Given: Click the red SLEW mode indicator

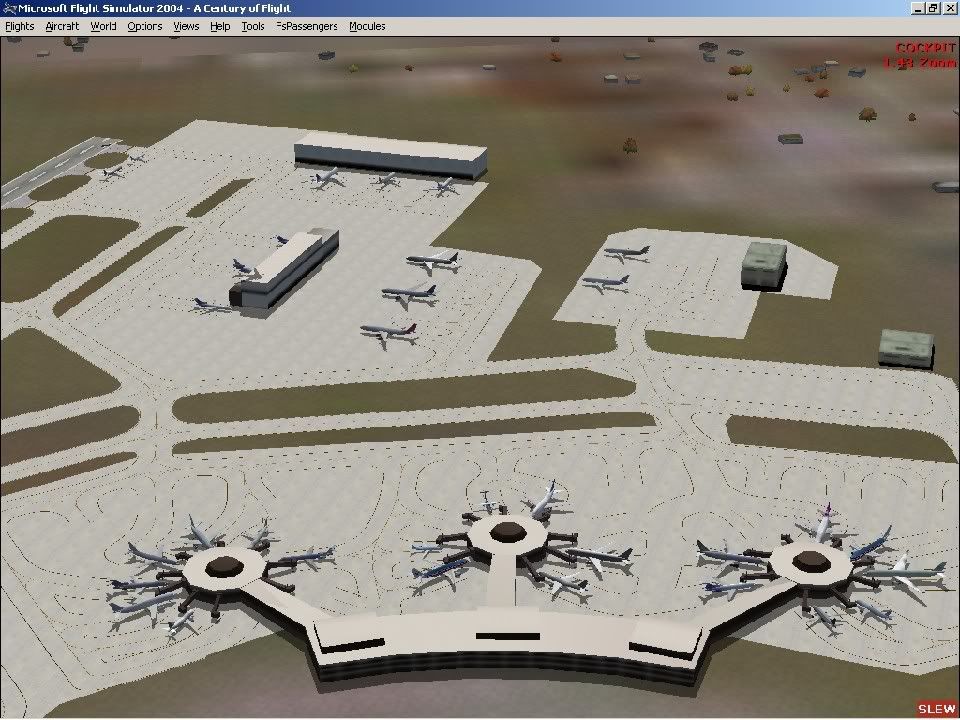Looking at the screenshot, I should 937,708.
